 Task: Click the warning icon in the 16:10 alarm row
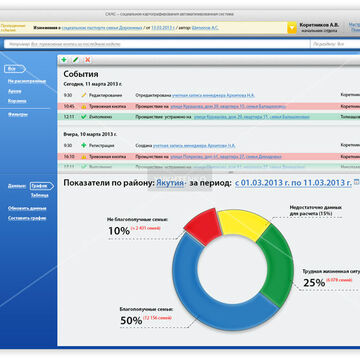[x=84, y=156]
